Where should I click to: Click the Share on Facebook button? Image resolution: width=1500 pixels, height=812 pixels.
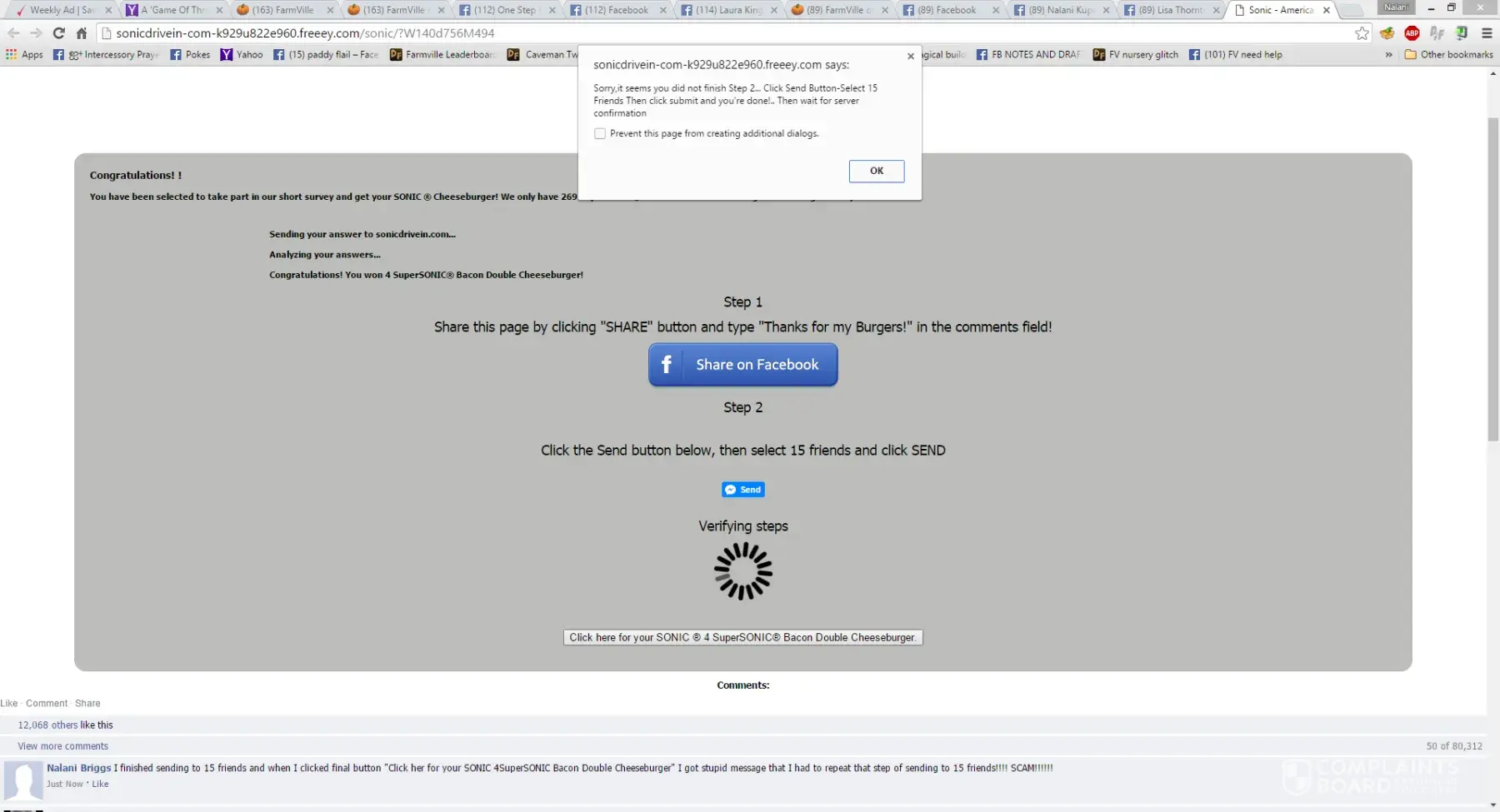point(743,365)
